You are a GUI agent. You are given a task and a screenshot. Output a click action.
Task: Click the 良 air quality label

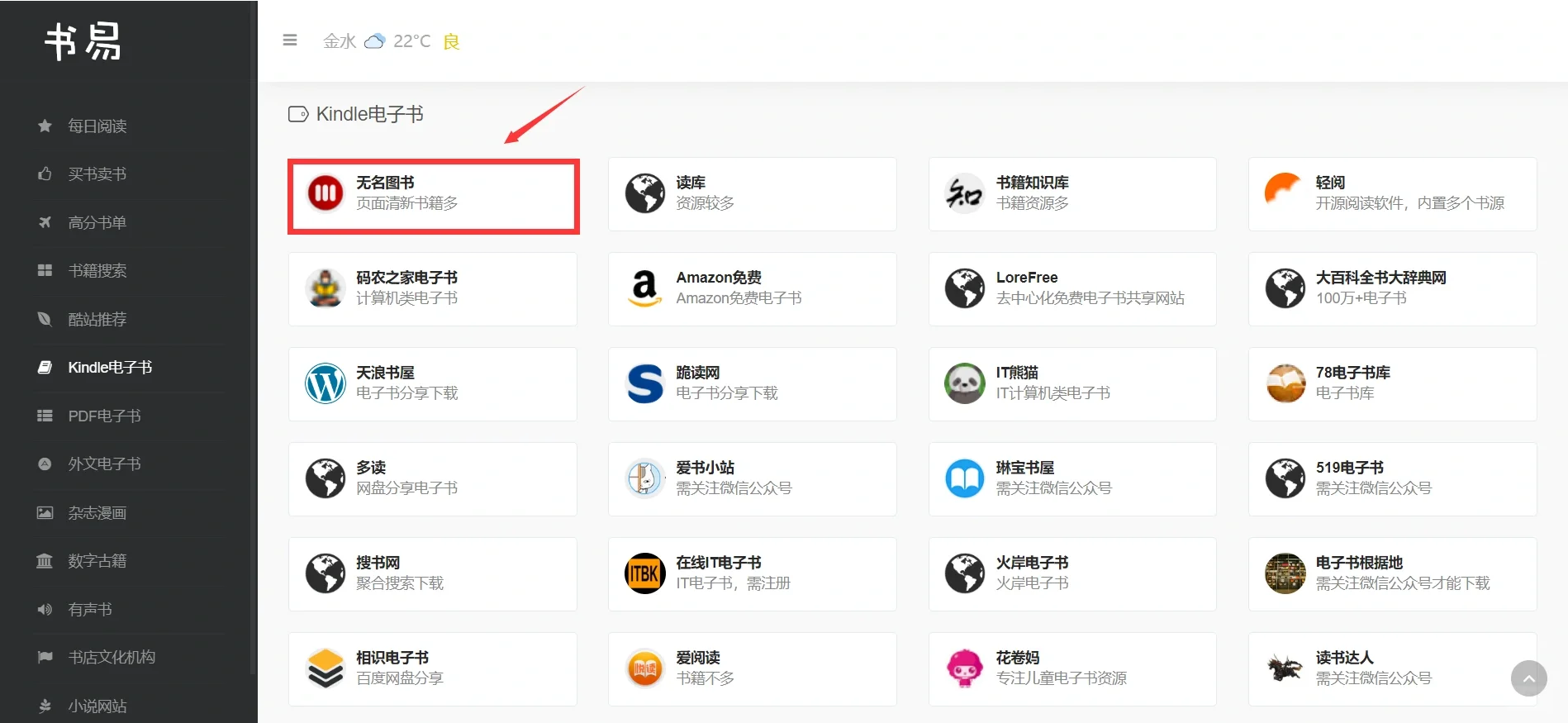(x=451, y=41)
